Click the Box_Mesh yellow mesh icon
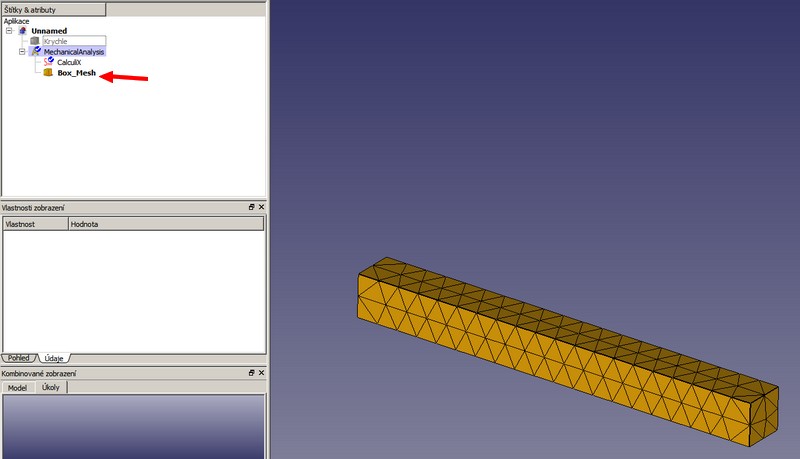Screen dimensions: 800x459 [x=48, y=73]
